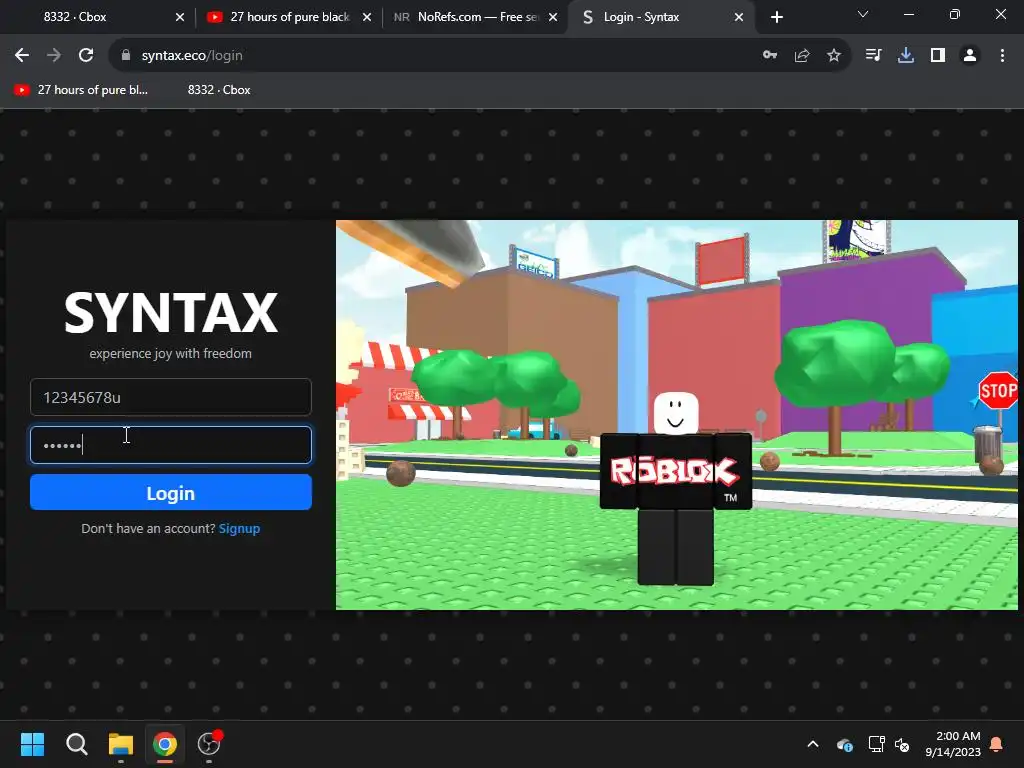1024x768 pixels.
Task: Go back using browser back arrow
Action: 22,56
